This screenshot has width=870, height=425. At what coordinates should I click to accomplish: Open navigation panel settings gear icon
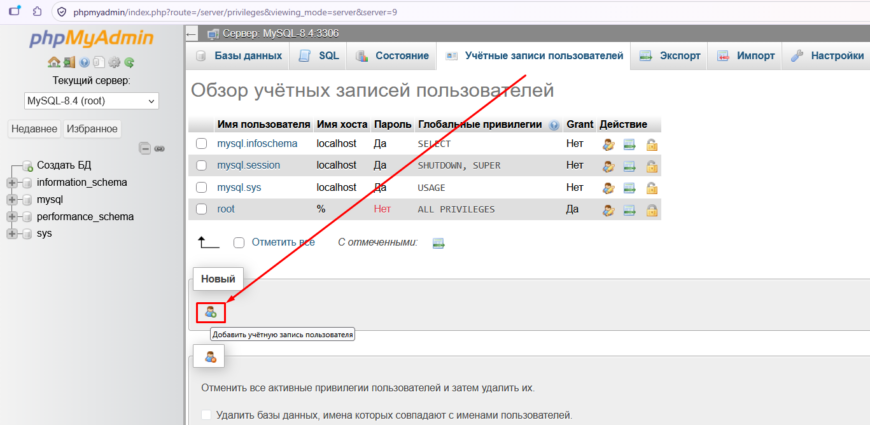(115, 63)
